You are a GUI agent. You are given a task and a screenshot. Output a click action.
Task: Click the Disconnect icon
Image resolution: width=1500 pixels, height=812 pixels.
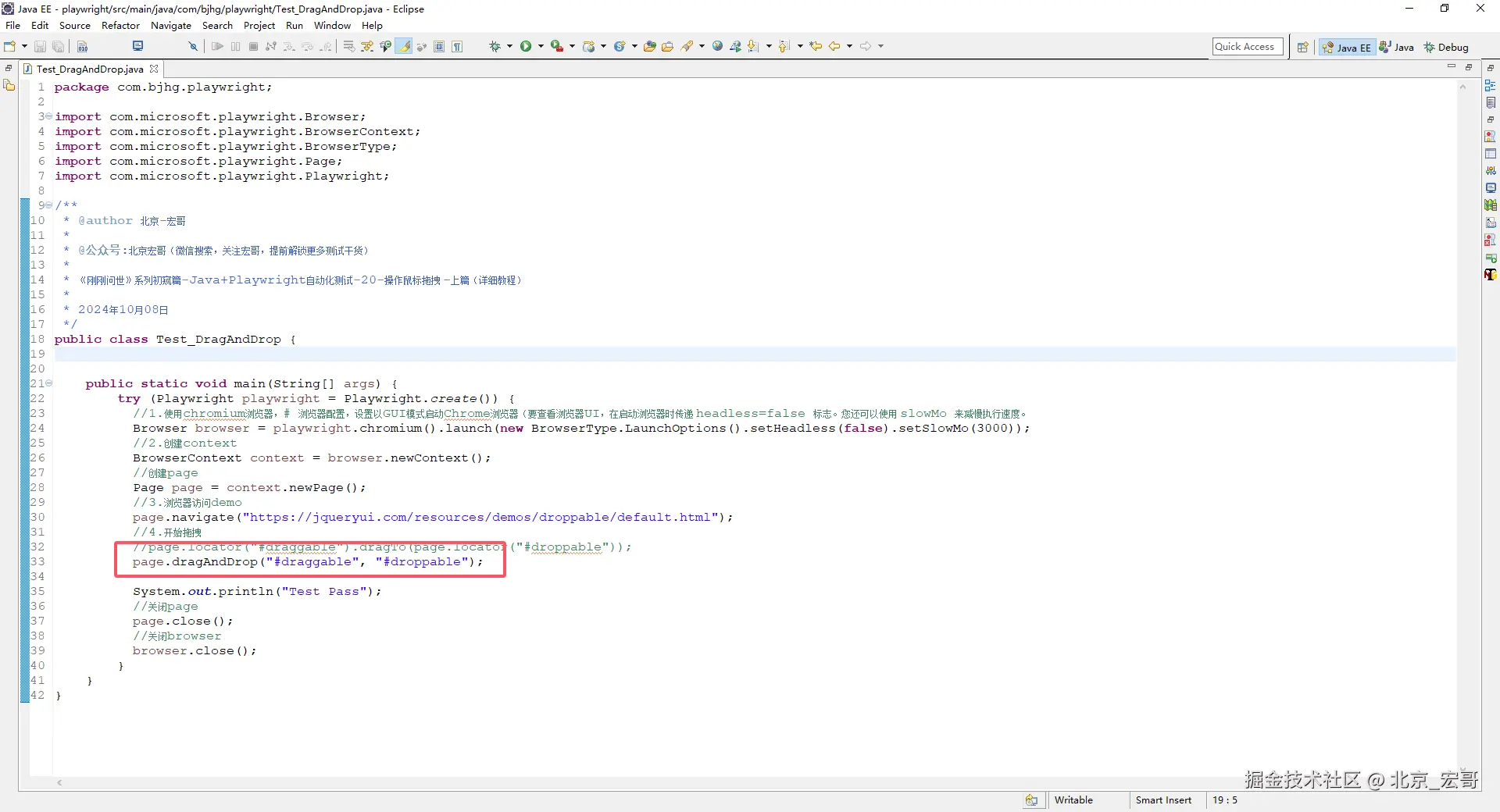pos(271,46)
